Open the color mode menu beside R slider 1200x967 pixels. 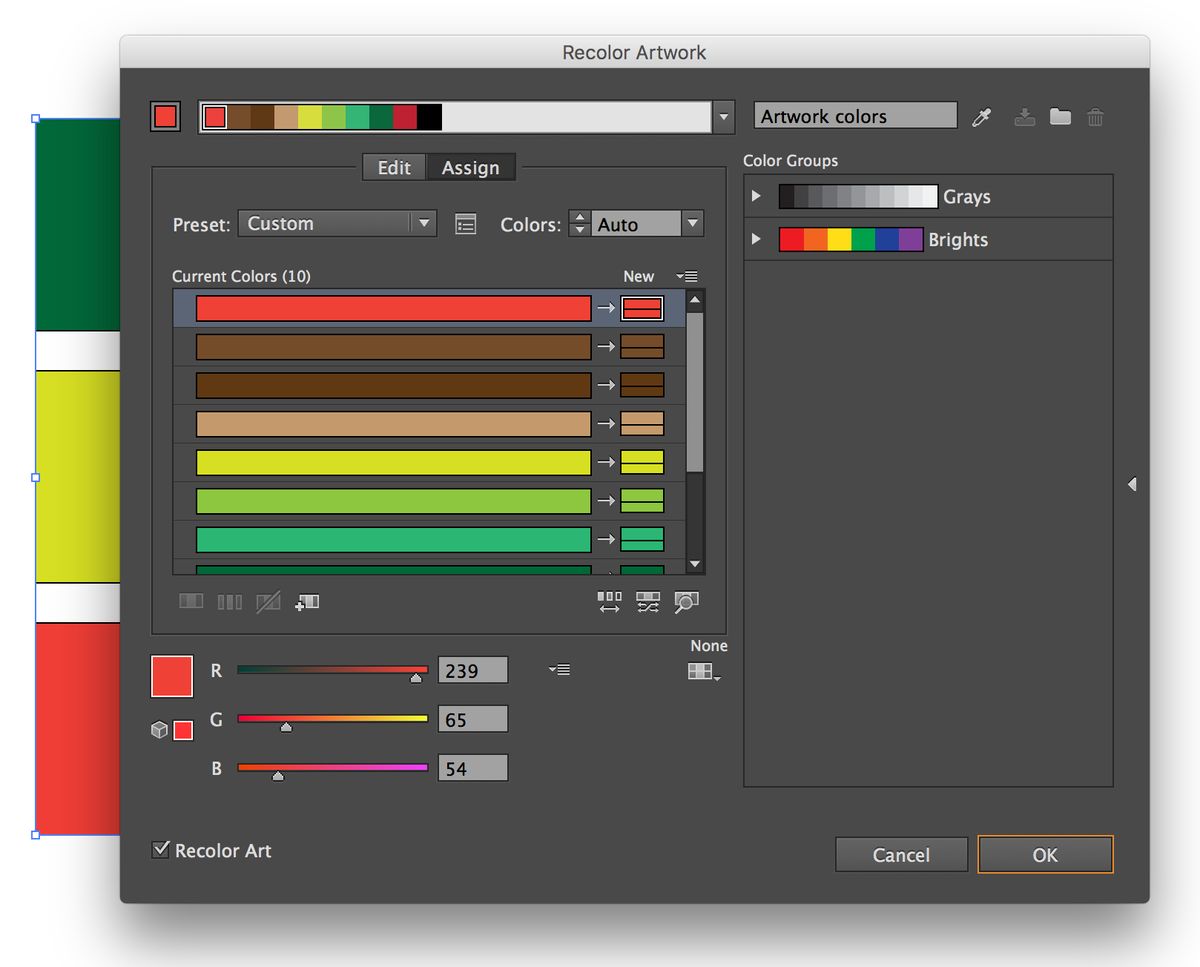(559, 670)
